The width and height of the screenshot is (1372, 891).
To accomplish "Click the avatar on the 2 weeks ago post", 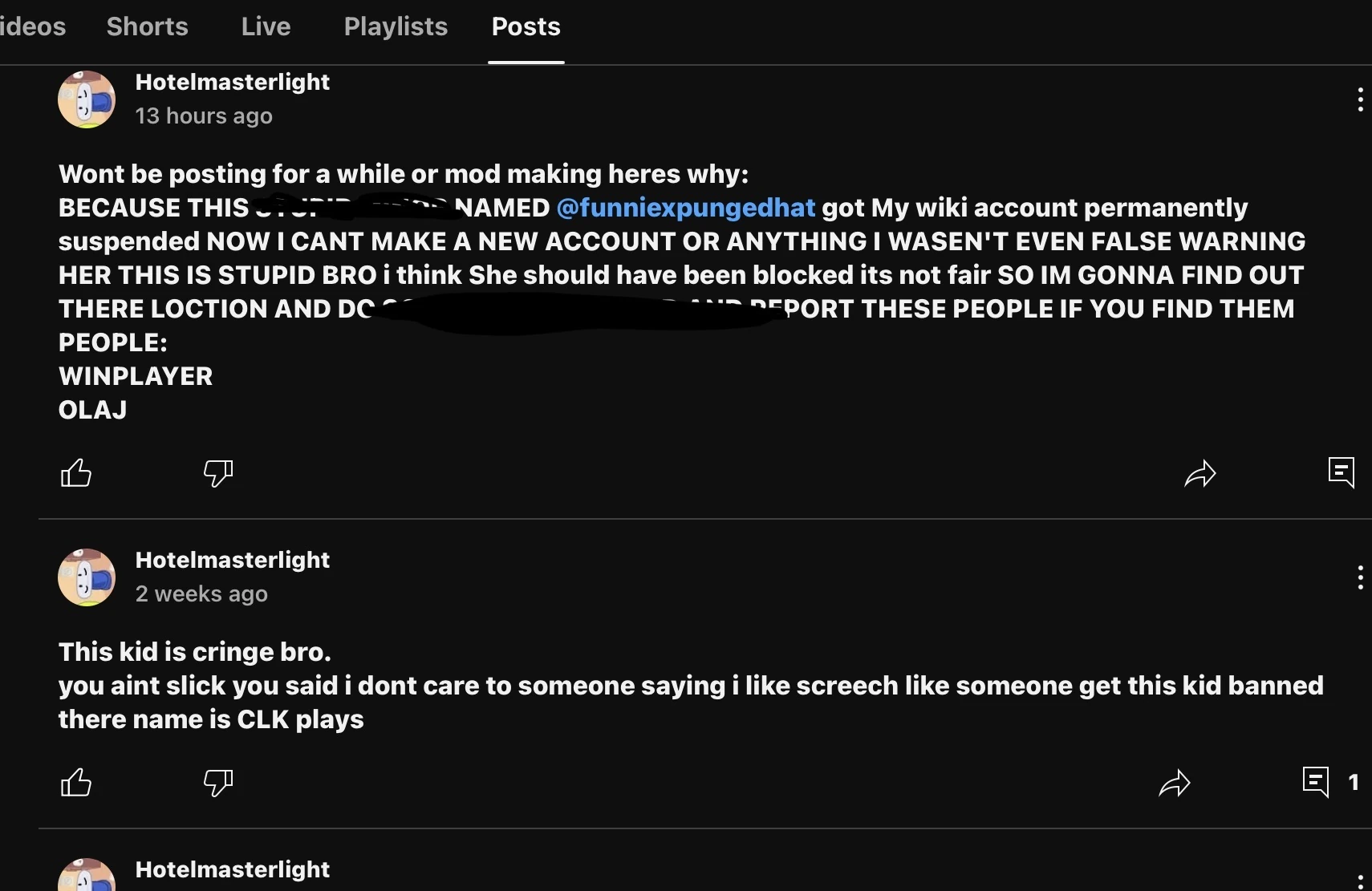I will (x=87, y=577).
